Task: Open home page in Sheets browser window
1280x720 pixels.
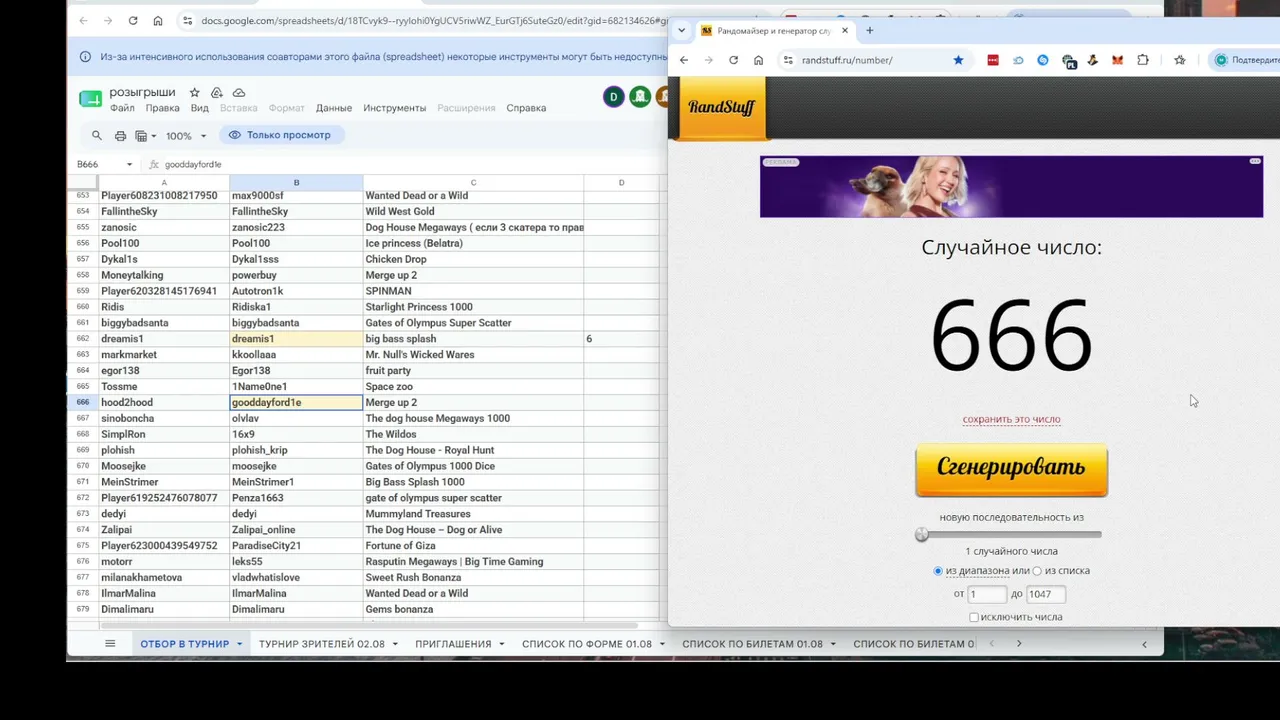Action: (x=158, y=20)
